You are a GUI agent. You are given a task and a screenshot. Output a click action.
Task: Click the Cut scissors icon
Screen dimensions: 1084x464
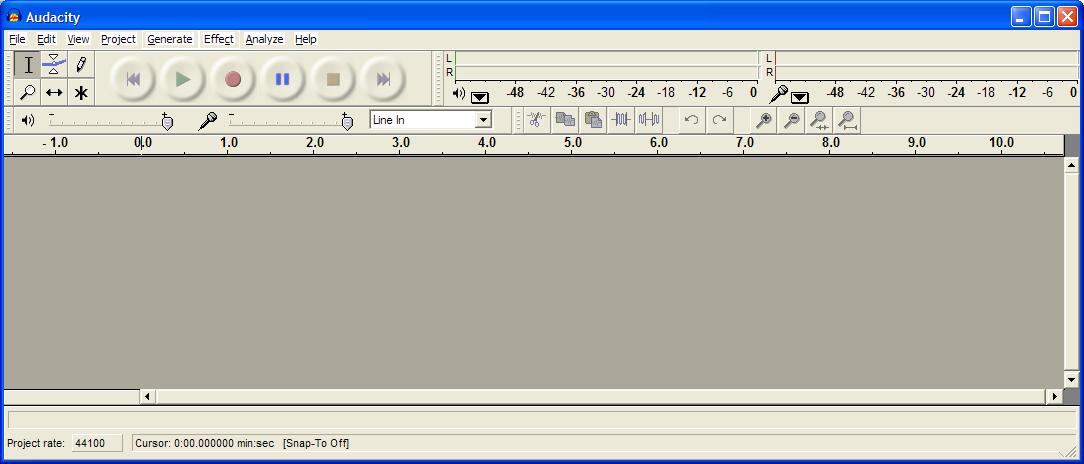536,120
